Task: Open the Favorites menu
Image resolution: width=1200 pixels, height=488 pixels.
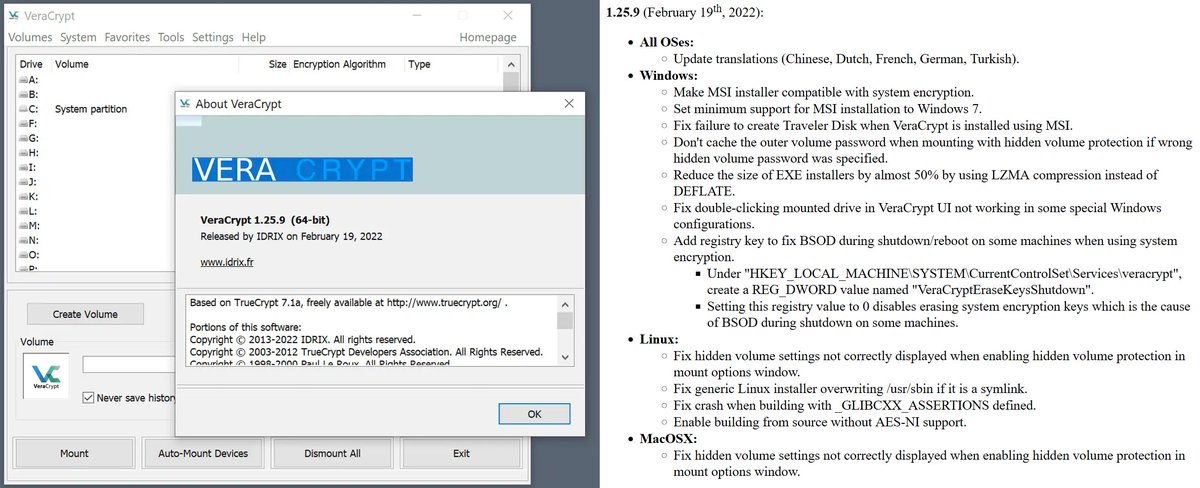Action: [127, 37]
